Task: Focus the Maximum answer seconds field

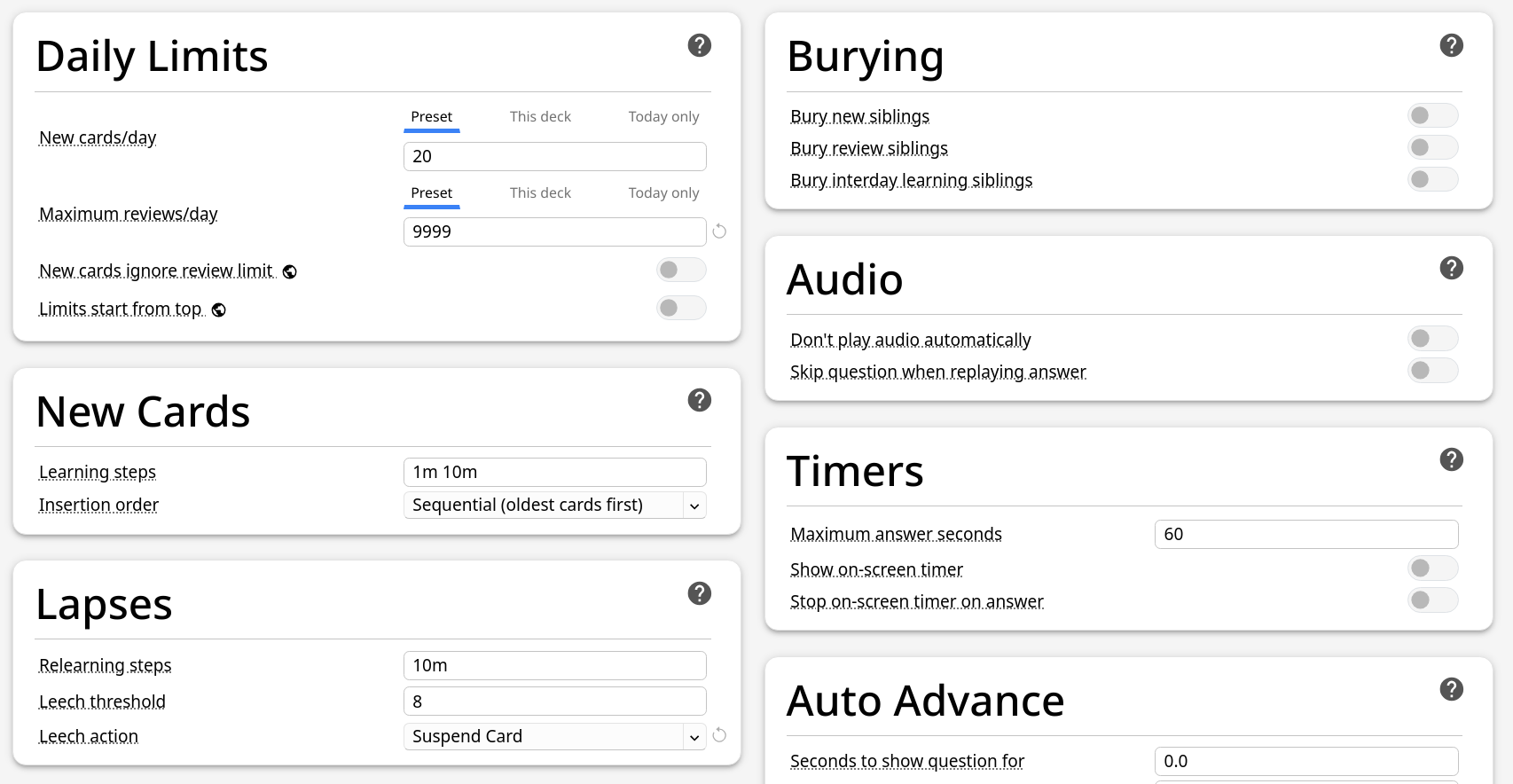Action: pyautogui.click(x=1306, y=534)
